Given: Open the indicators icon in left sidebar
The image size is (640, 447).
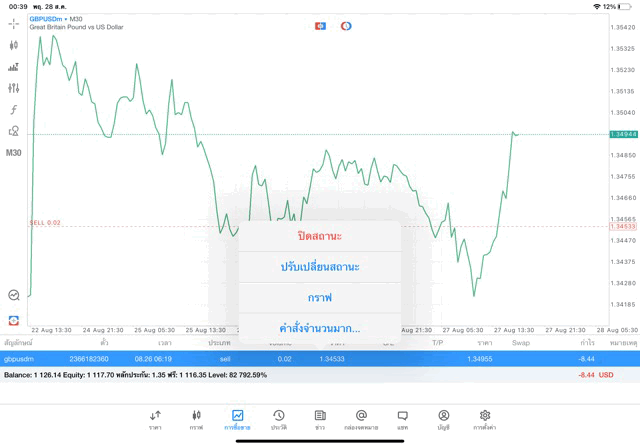Looking at the screenshot, I should coord(13,67).
